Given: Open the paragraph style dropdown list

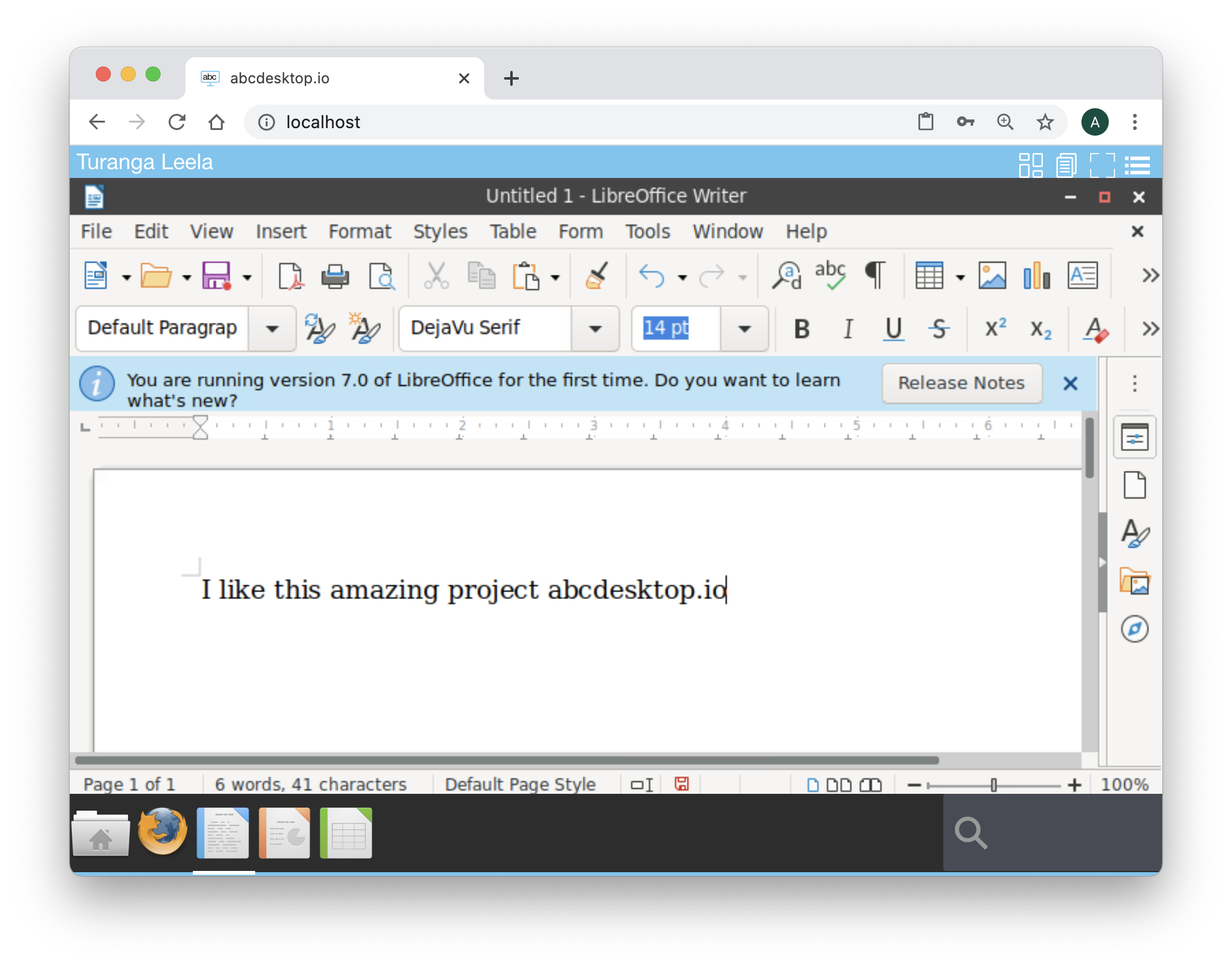Looking at the screenshot, I should click(272, 328).
